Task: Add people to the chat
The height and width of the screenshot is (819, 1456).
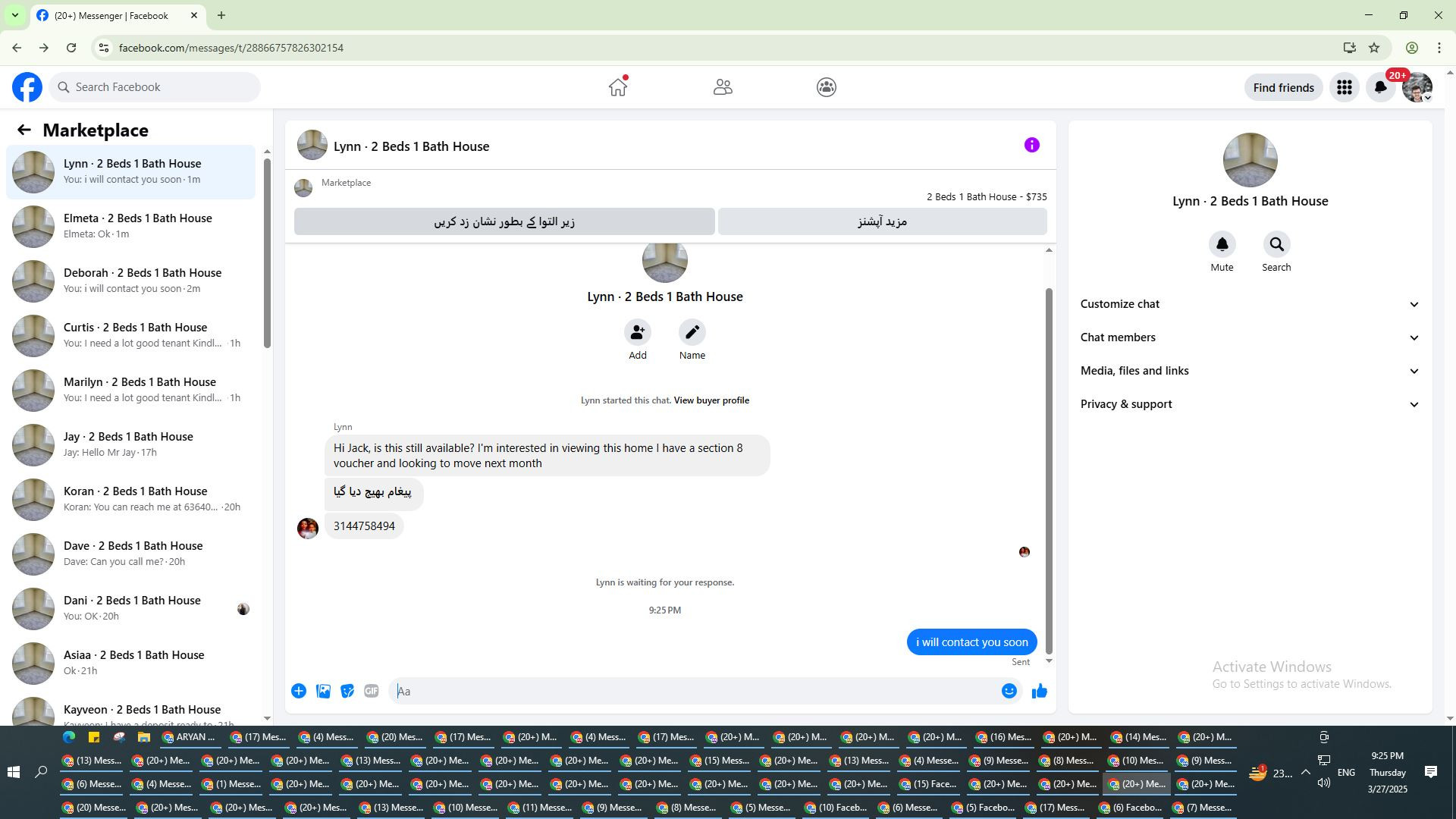Action: point(638,332)
